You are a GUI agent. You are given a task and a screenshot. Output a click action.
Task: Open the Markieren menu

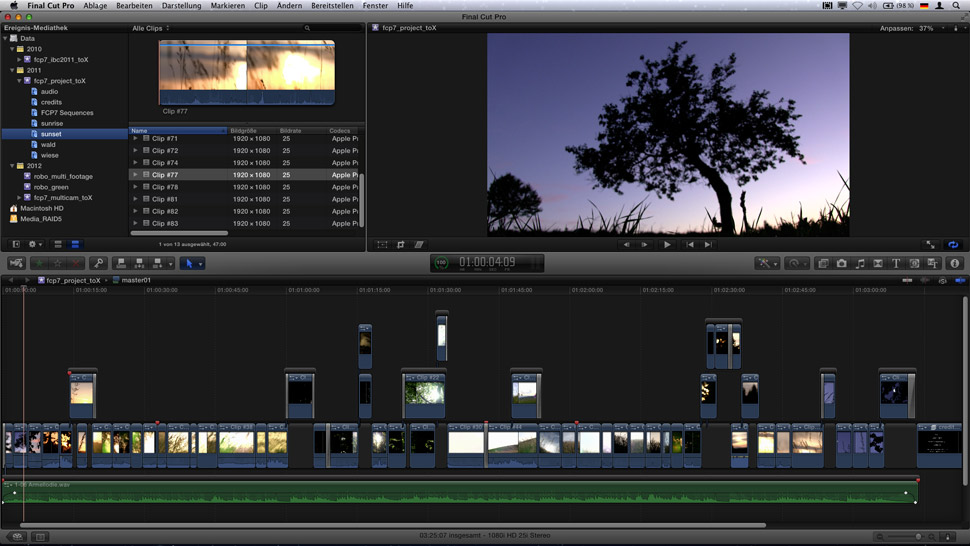(227, 6)
